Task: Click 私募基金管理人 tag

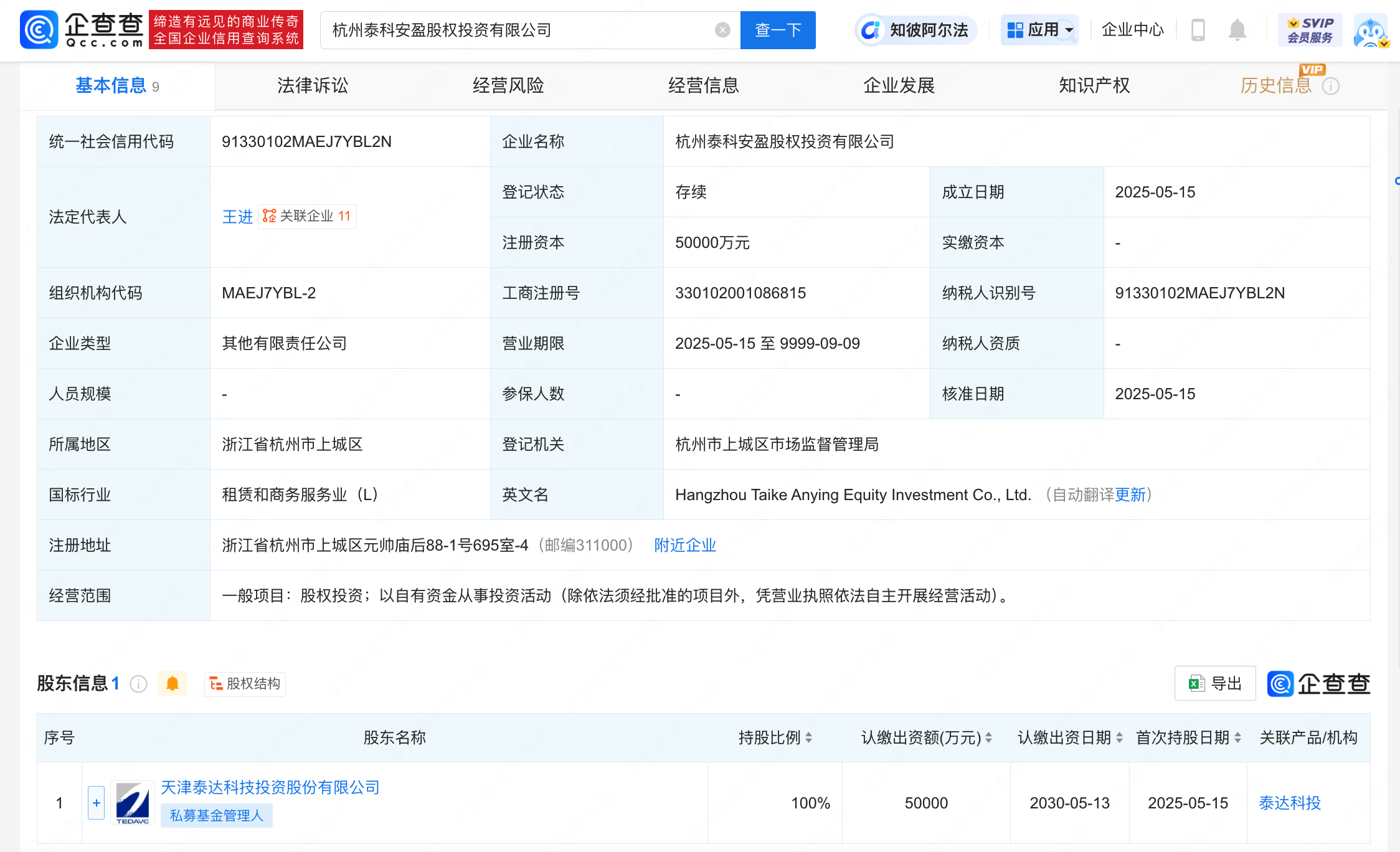Action: pos(217,815)
